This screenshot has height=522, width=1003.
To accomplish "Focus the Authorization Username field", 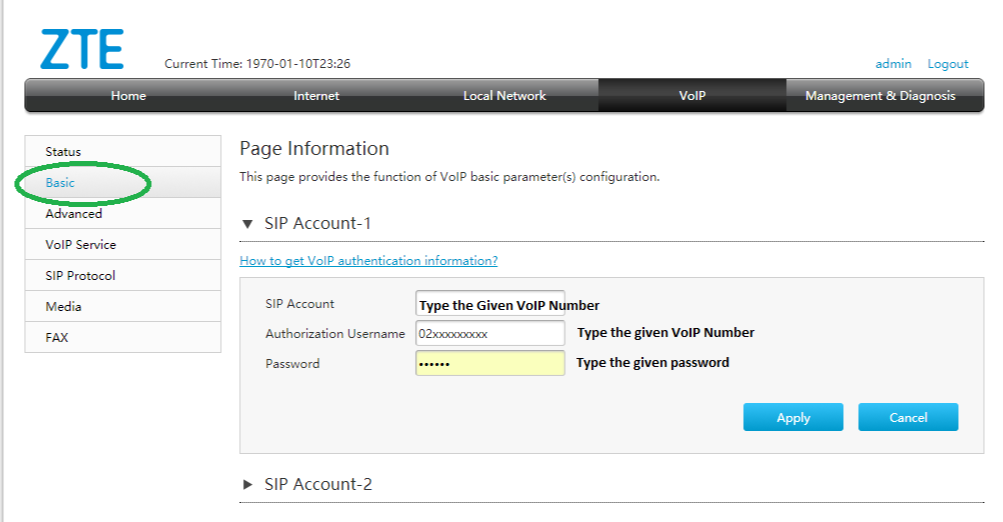I will click(490, 333).
